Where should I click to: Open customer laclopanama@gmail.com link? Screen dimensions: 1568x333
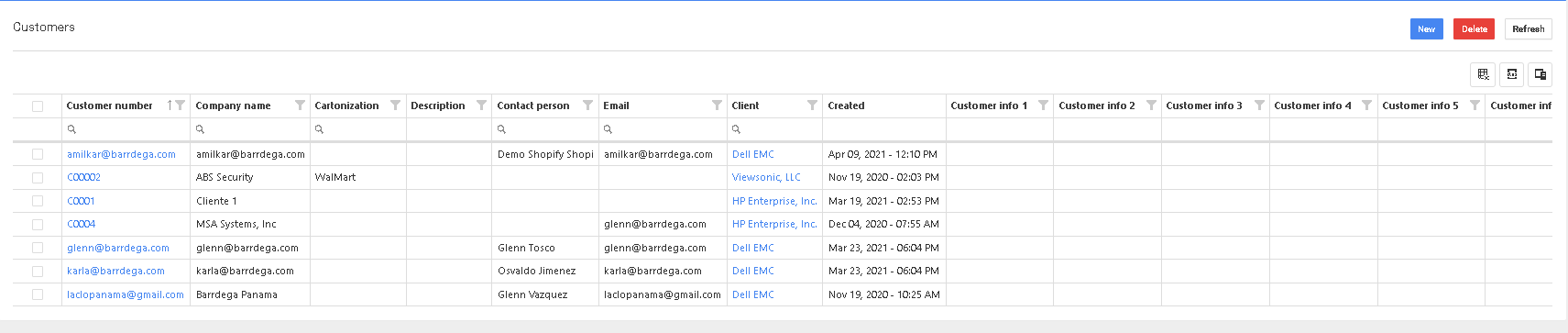126,294
